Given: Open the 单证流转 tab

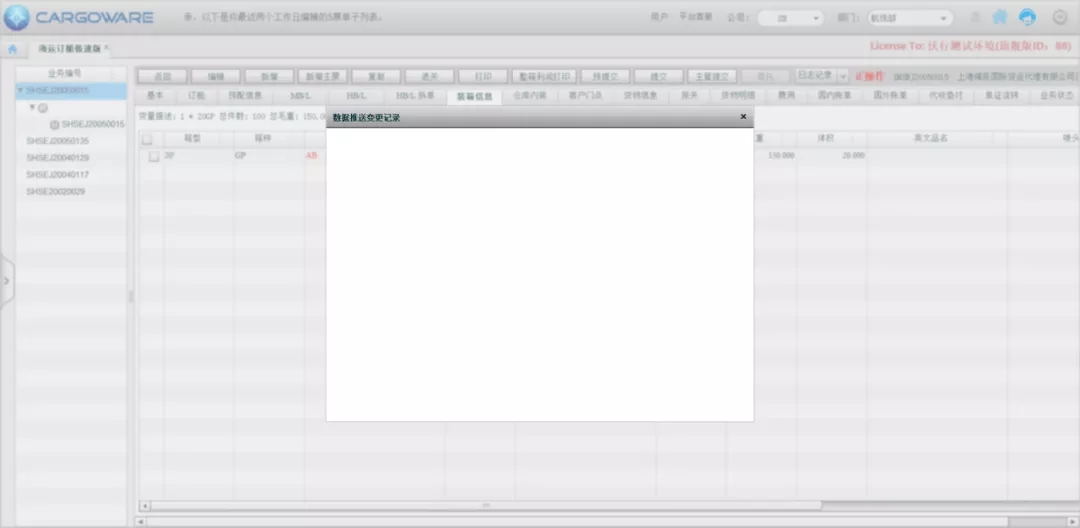Looking at the screenshot, I should 1001,96.
